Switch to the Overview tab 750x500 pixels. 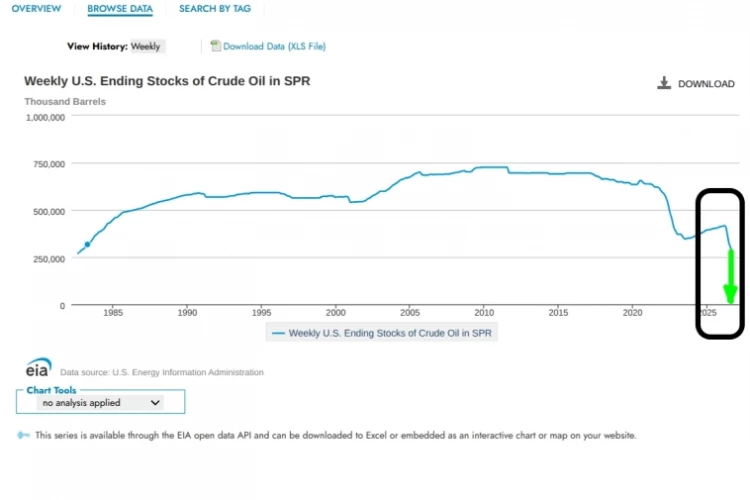(x=36, y=9)
